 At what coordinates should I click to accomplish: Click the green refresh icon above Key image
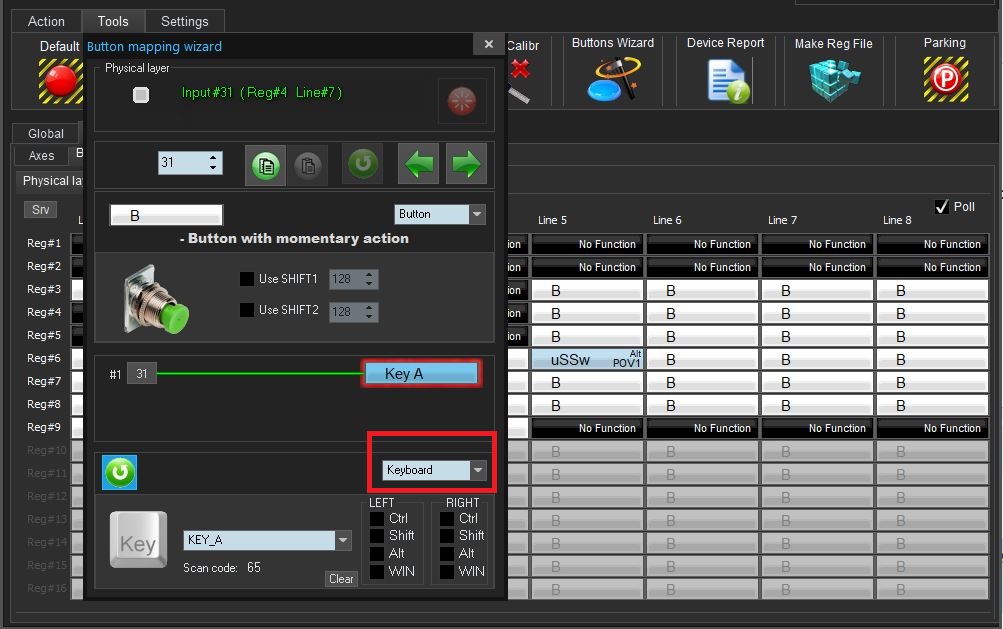click(119, 472)
